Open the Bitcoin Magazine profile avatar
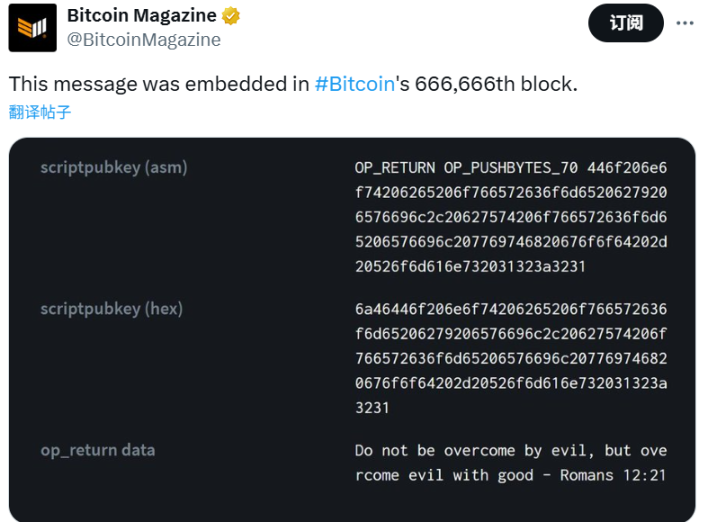 coord(33,28)
